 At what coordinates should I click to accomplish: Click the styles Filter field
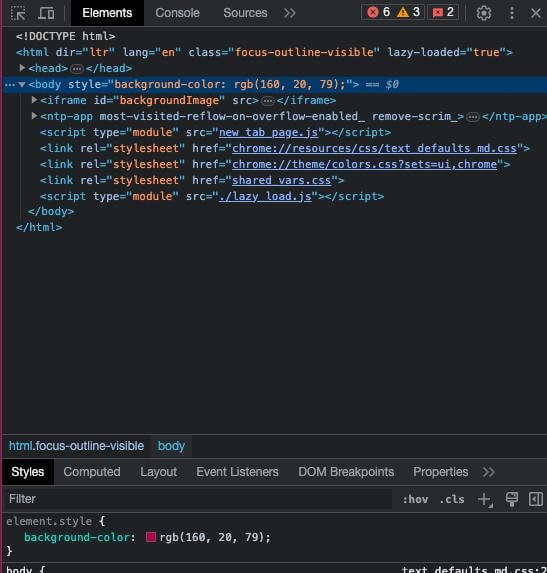tap(197, 499)
